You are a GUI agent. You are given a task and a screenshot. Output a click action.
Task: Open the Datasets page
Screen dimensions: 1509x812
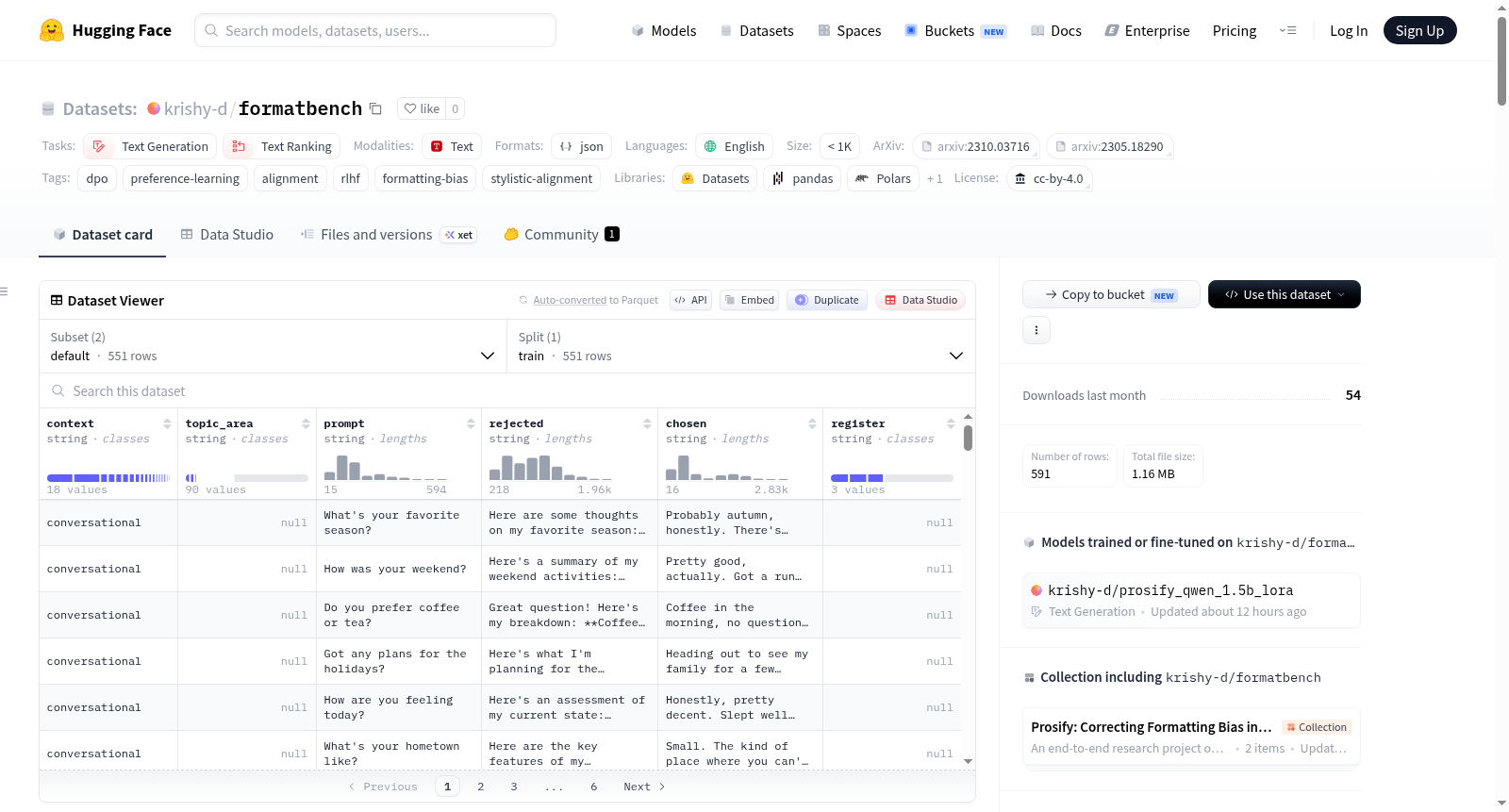756,30
